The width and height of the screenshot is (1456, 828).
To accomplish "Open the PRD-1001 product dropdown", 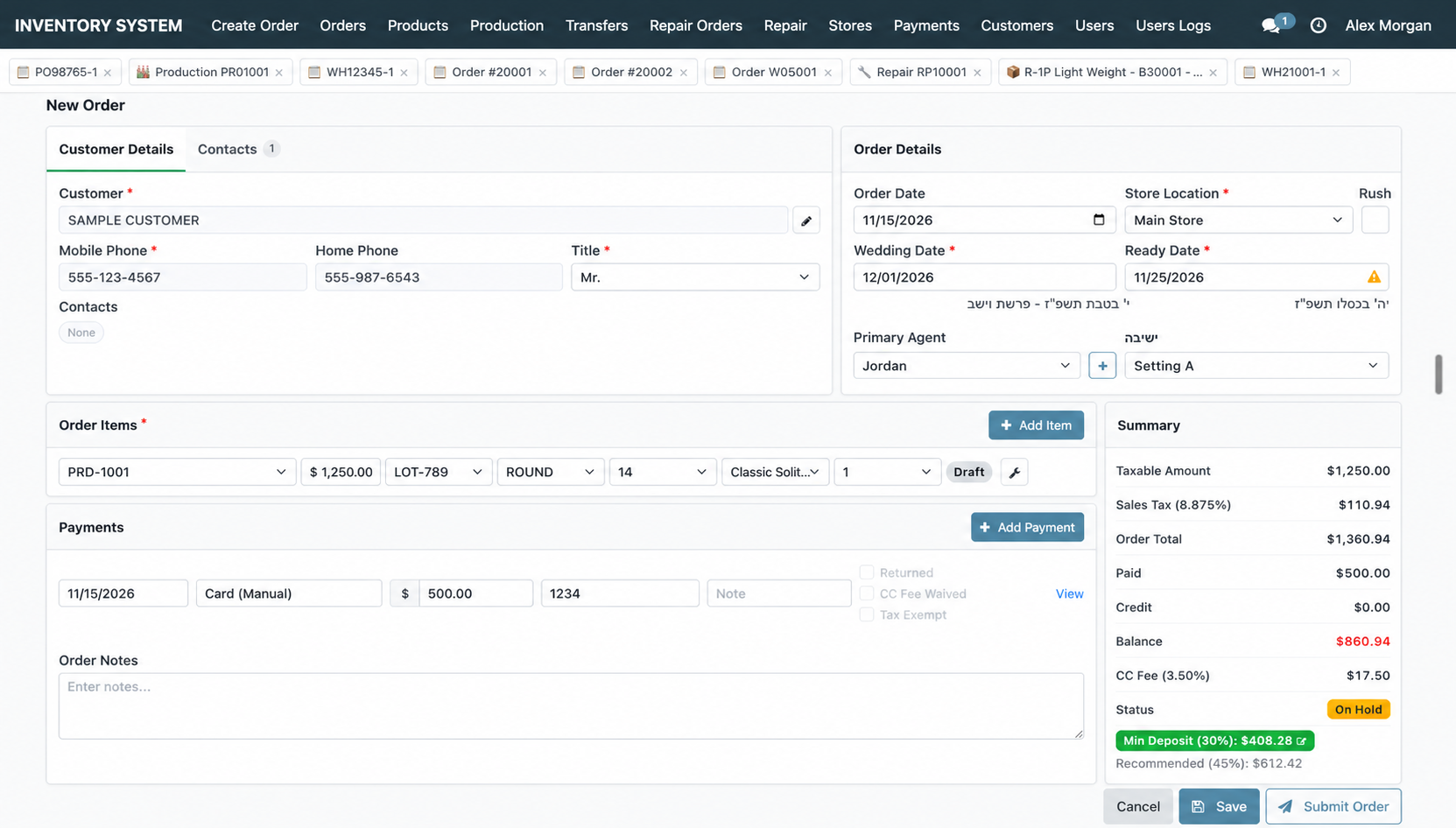I will point(177,473).
